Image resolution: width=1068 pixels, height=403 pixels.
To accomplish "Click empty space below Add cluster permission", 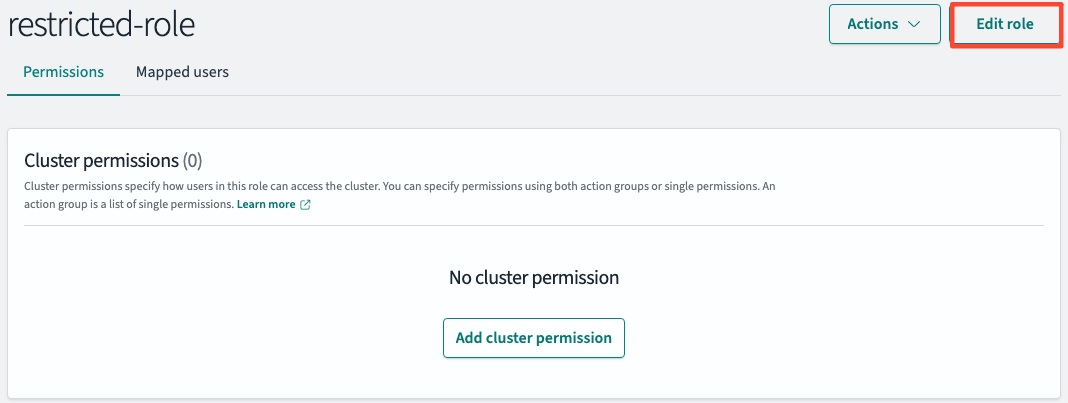I will click(533, 376).
